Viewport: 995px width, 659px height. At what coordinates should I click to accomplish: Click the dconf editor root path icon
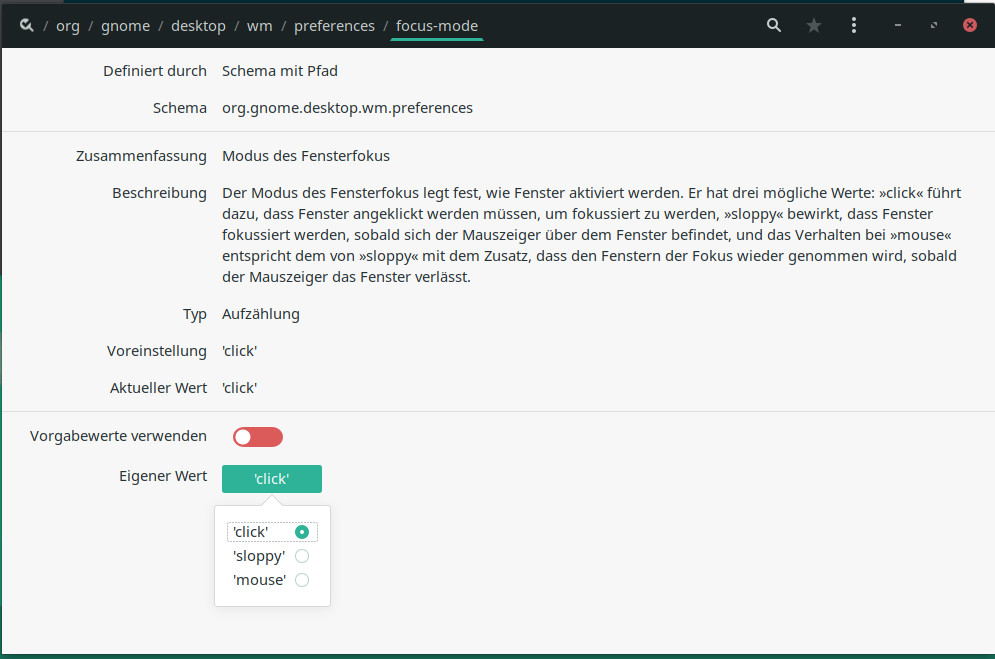coord(27,26)
